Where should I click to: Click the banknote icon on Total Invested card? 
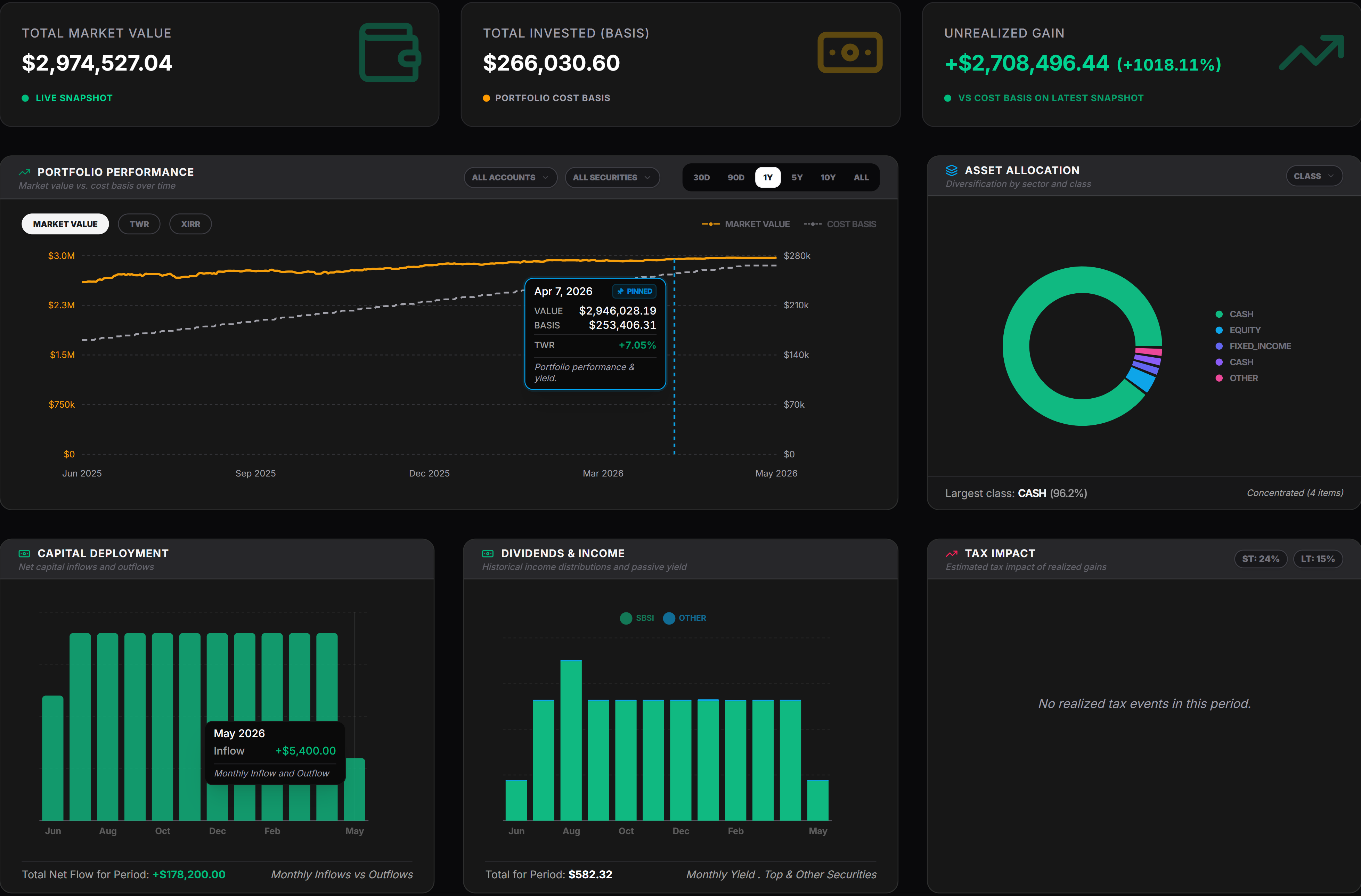[850, 52]
